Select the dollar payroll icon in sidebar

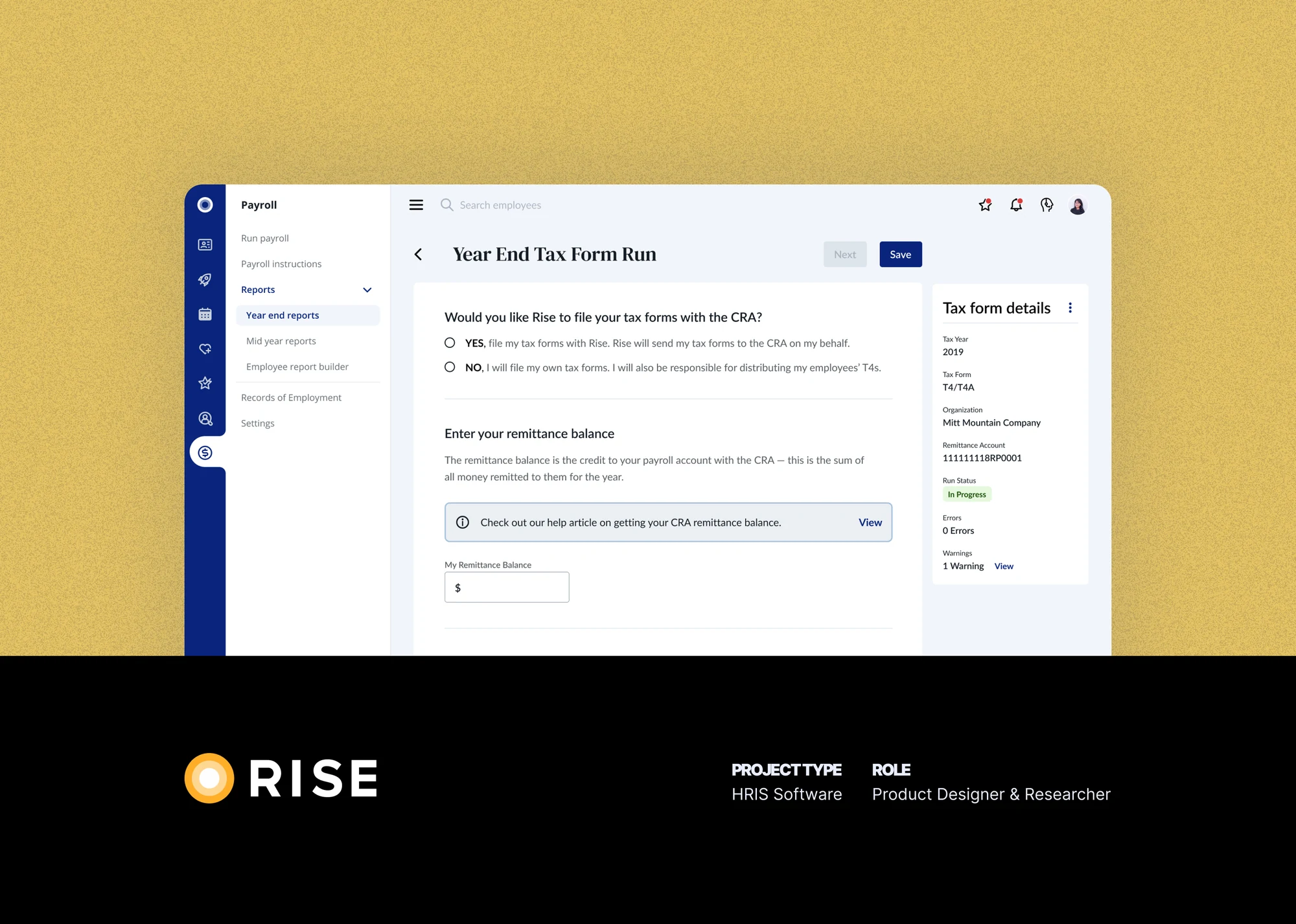[x=205, y=453]
